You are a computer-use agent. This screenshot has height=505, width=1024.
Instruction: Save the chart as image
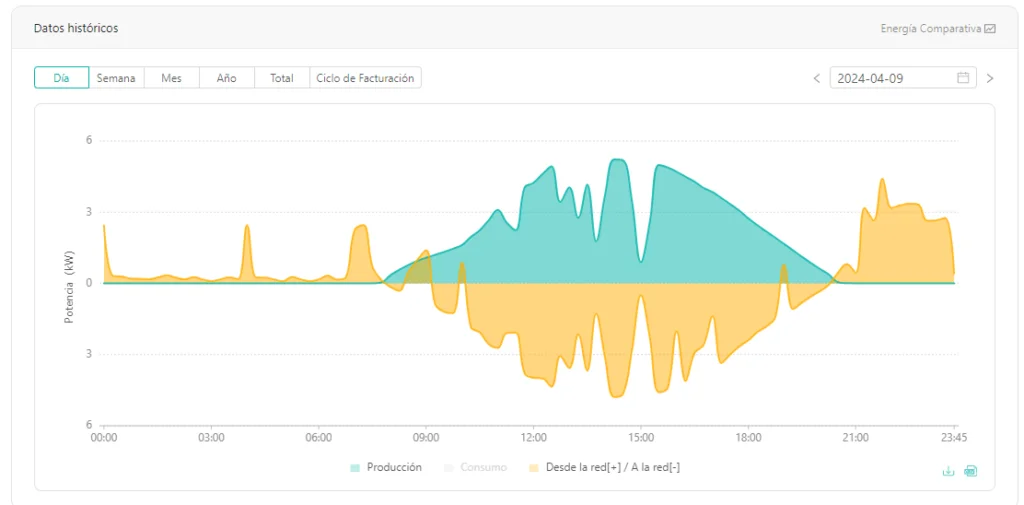click(x=970, y=471)
